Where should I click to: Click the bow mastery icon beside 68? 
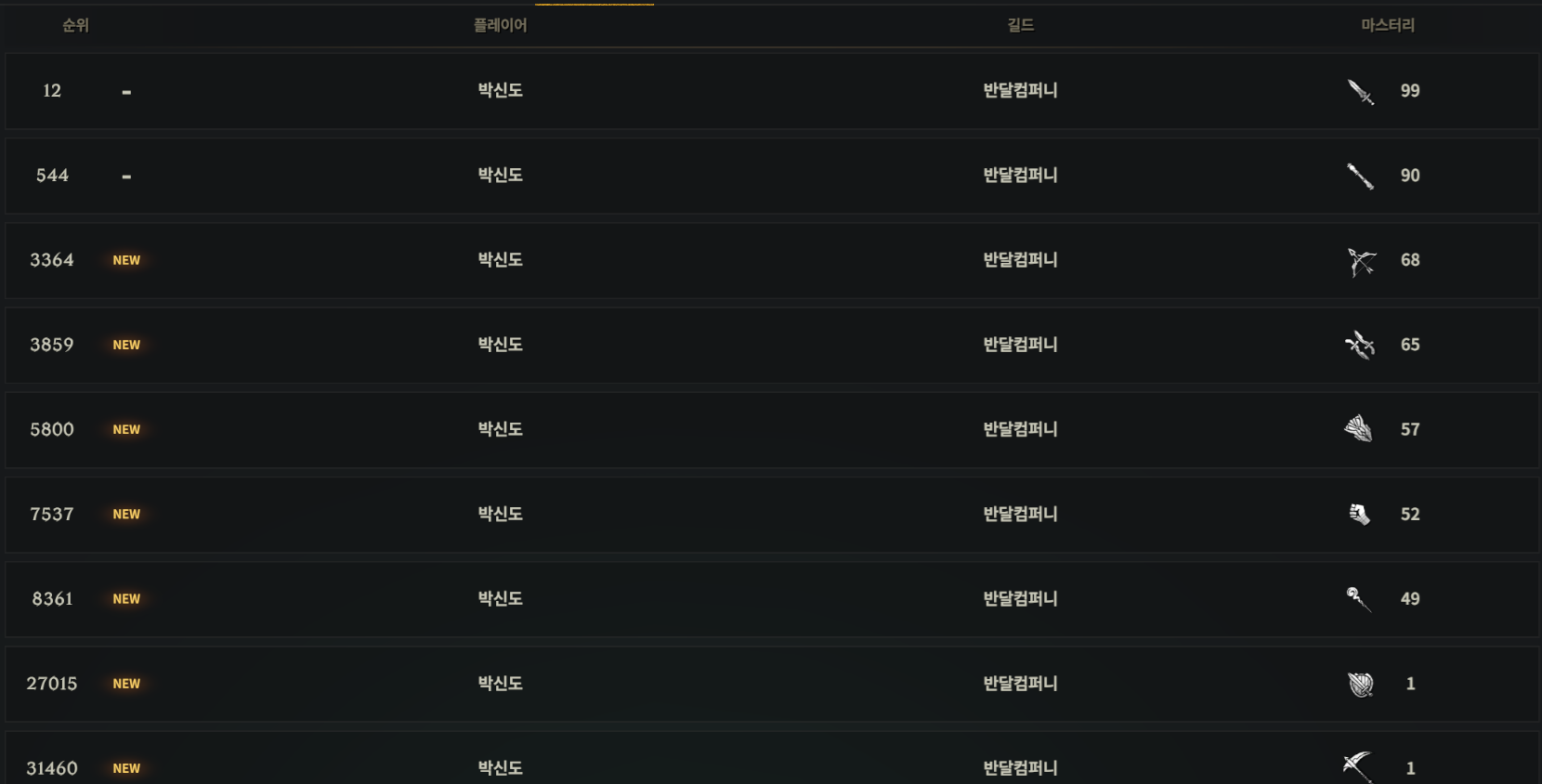tap(1361, 261)
